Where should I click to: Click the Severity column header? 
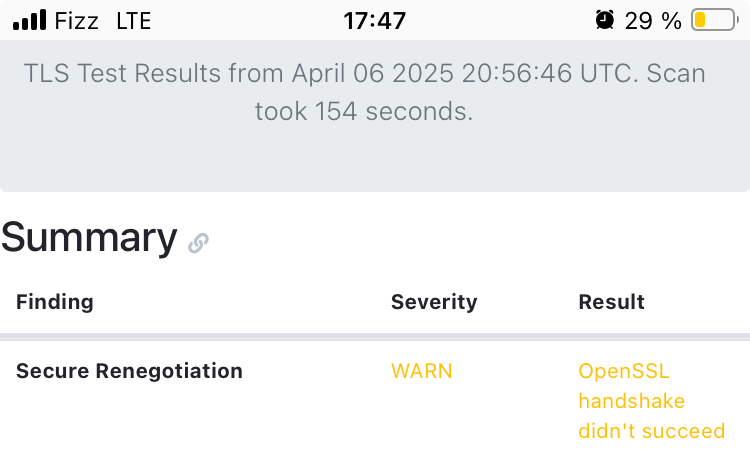(x=434, y=302)
